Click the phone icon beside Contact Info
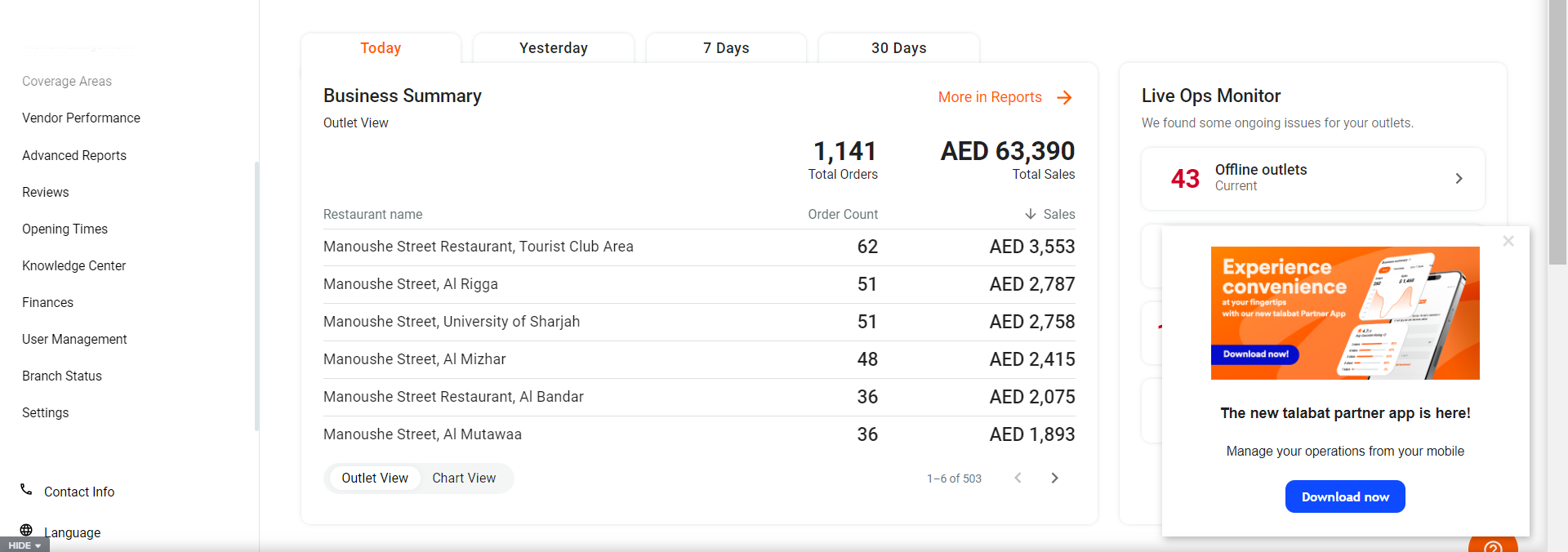1568x552 pixels. tap(26, 490)
